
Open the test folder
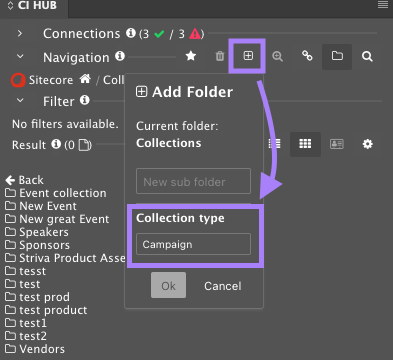(23, 284)
